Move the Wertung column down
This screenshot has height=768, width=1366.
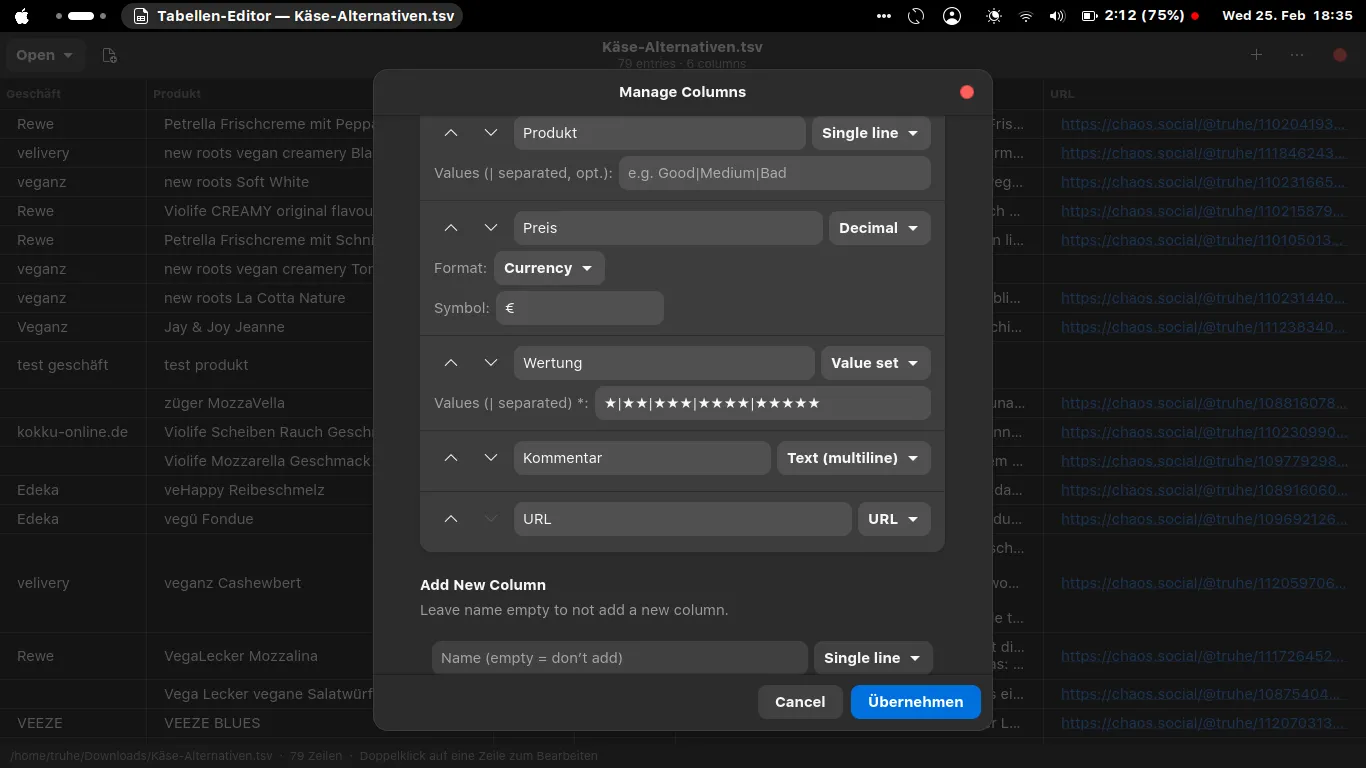490,363
